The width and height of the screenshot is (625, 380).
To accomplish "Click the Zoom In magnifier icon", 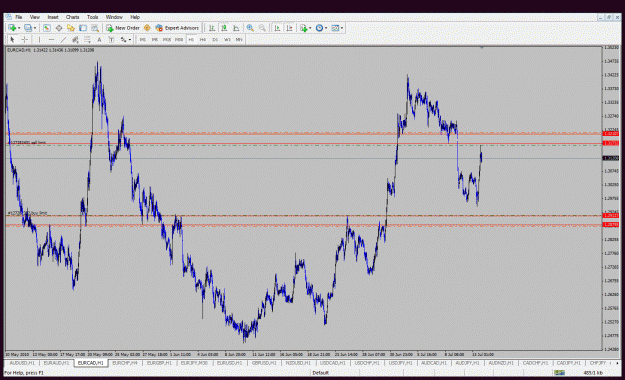I will [250, 28].
